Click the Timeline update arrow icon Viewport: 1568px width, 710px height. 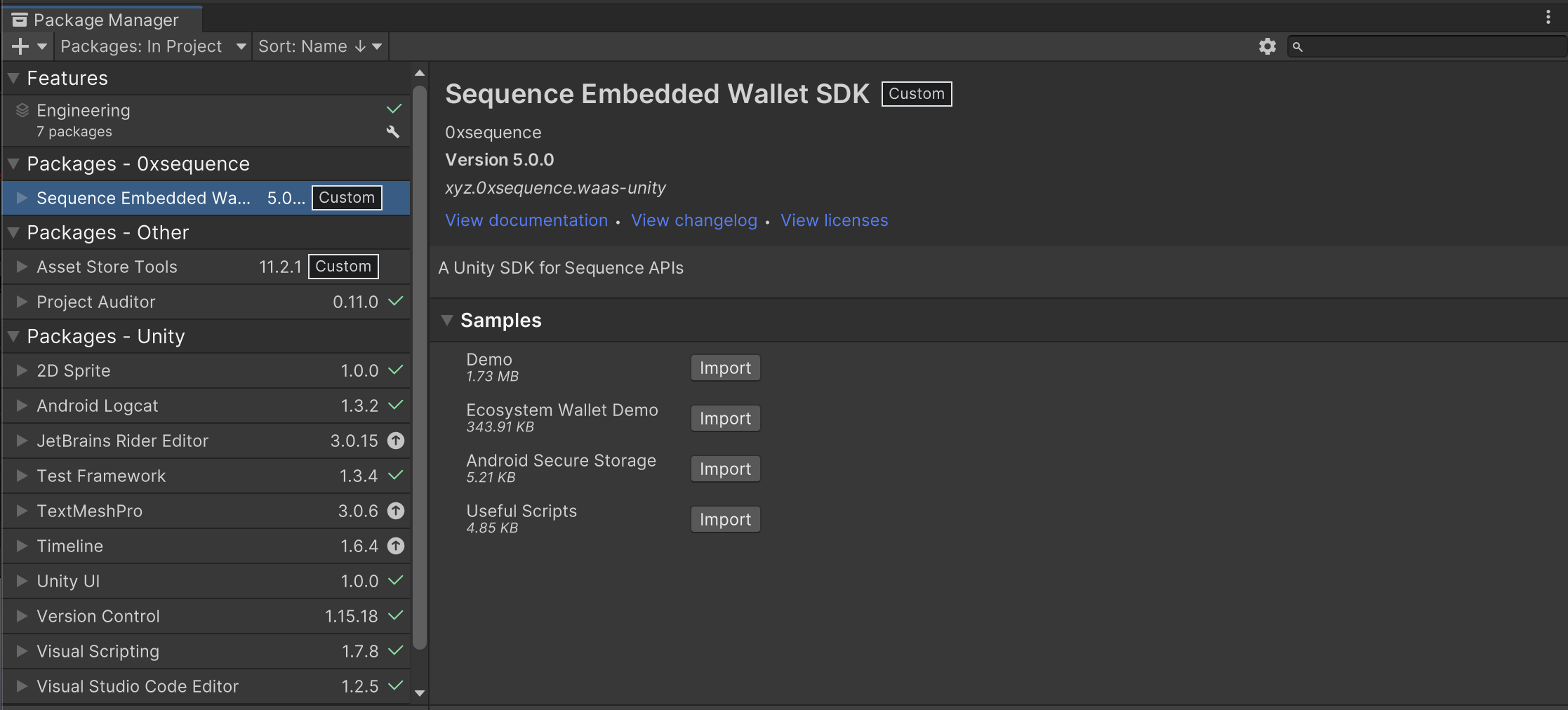coord(396,546)
